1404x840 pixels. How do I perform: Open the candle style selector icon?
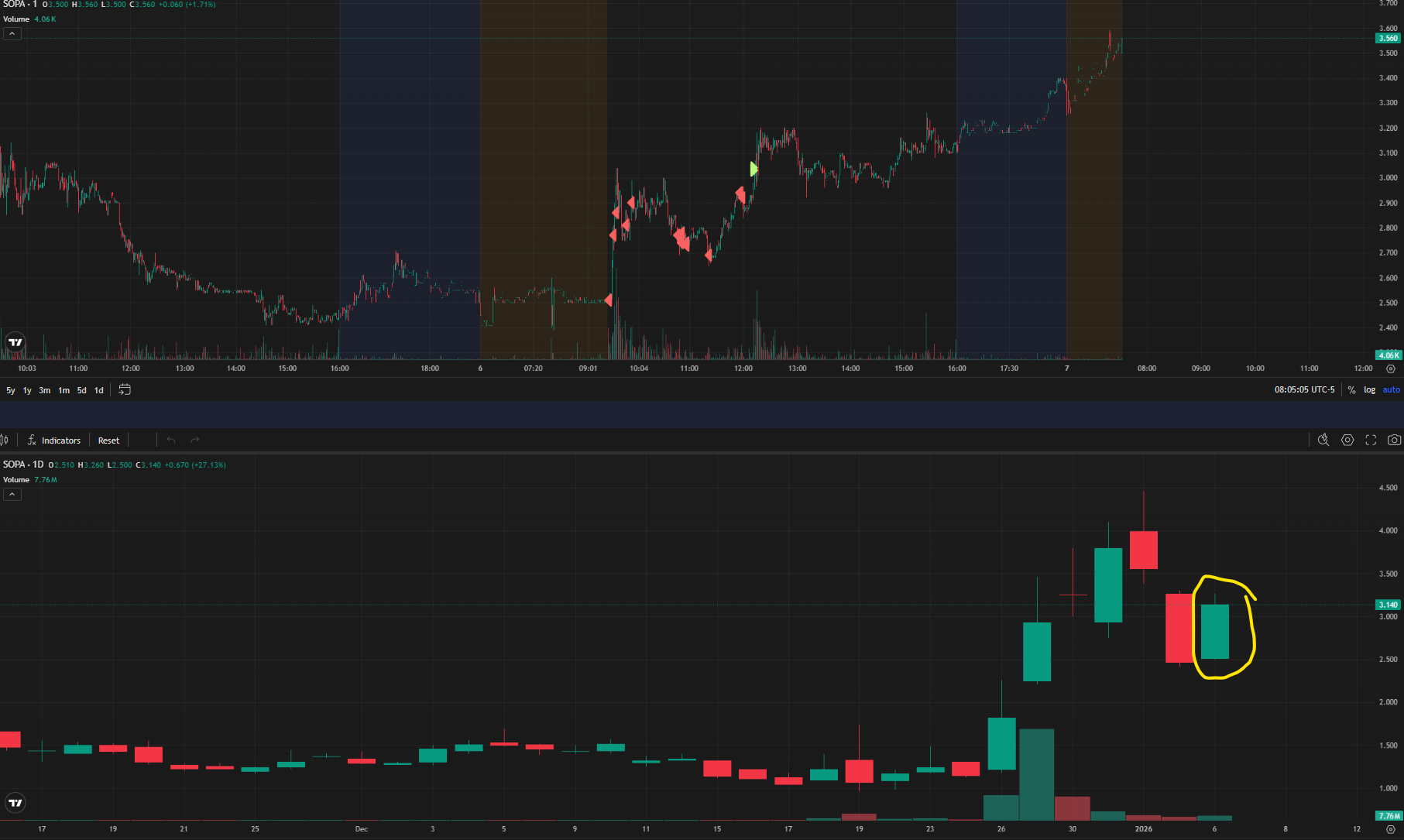click(x=6, y=440)
